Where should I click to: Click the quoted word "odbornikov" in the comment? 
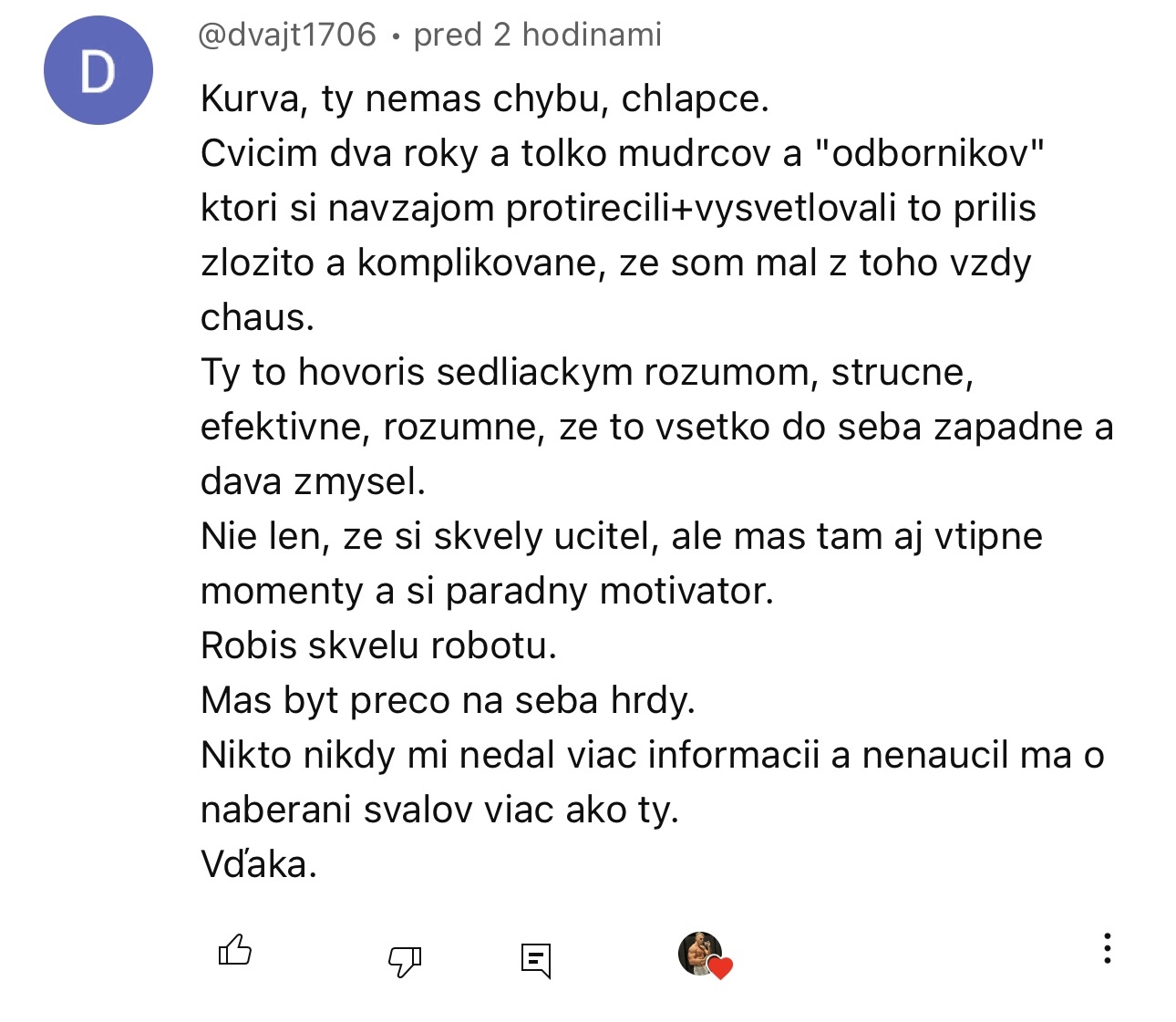929,153
